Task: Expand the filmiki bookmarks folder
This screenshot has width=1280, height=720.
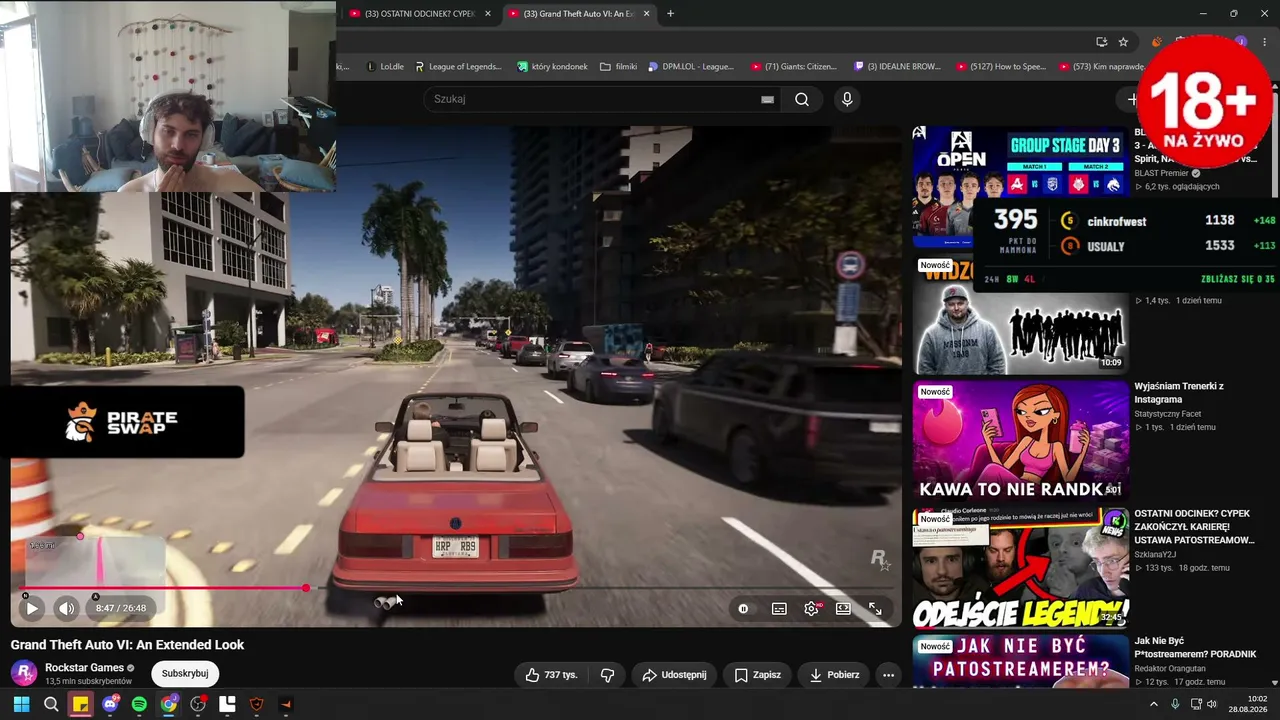Action: tap(618, 67)
